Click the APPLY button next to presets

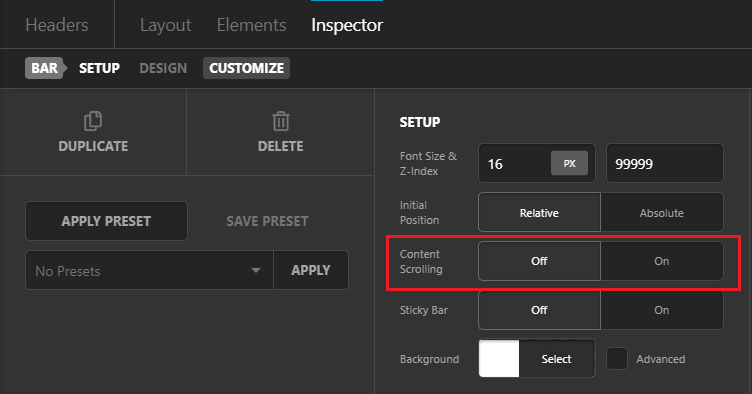tap(311, 270)
